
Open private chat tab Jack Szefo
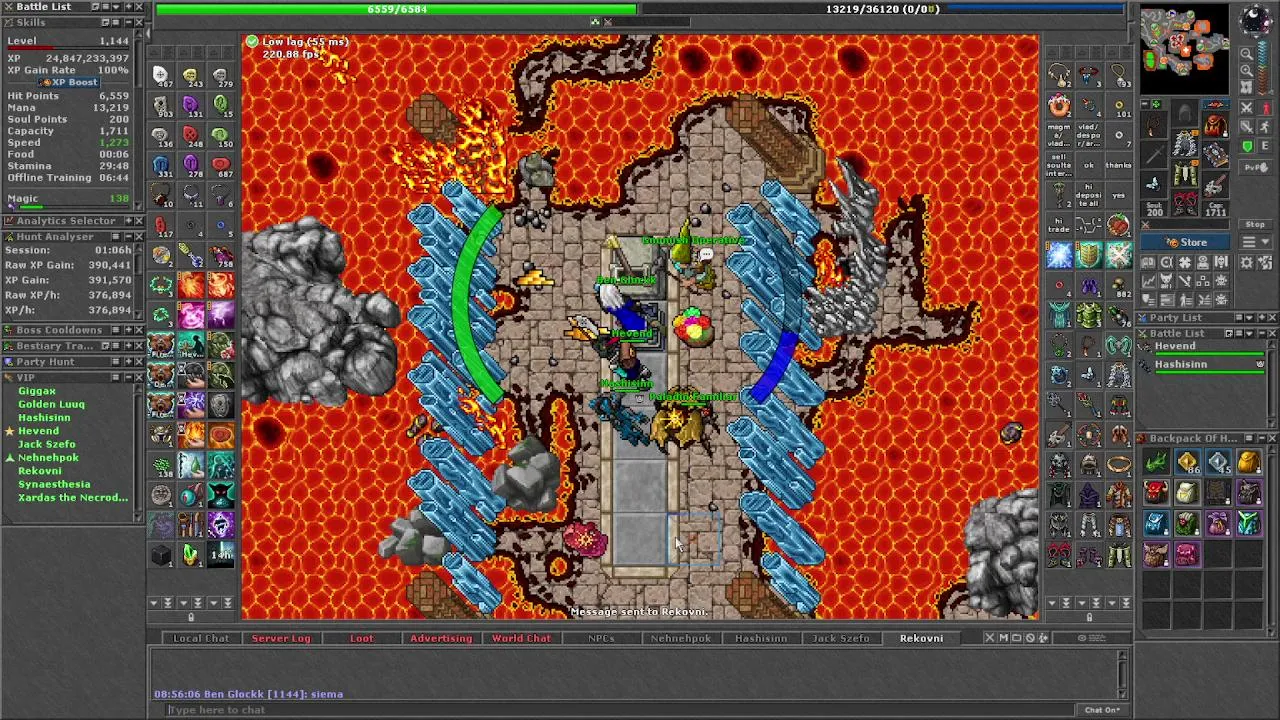click(x=841, y=638)
